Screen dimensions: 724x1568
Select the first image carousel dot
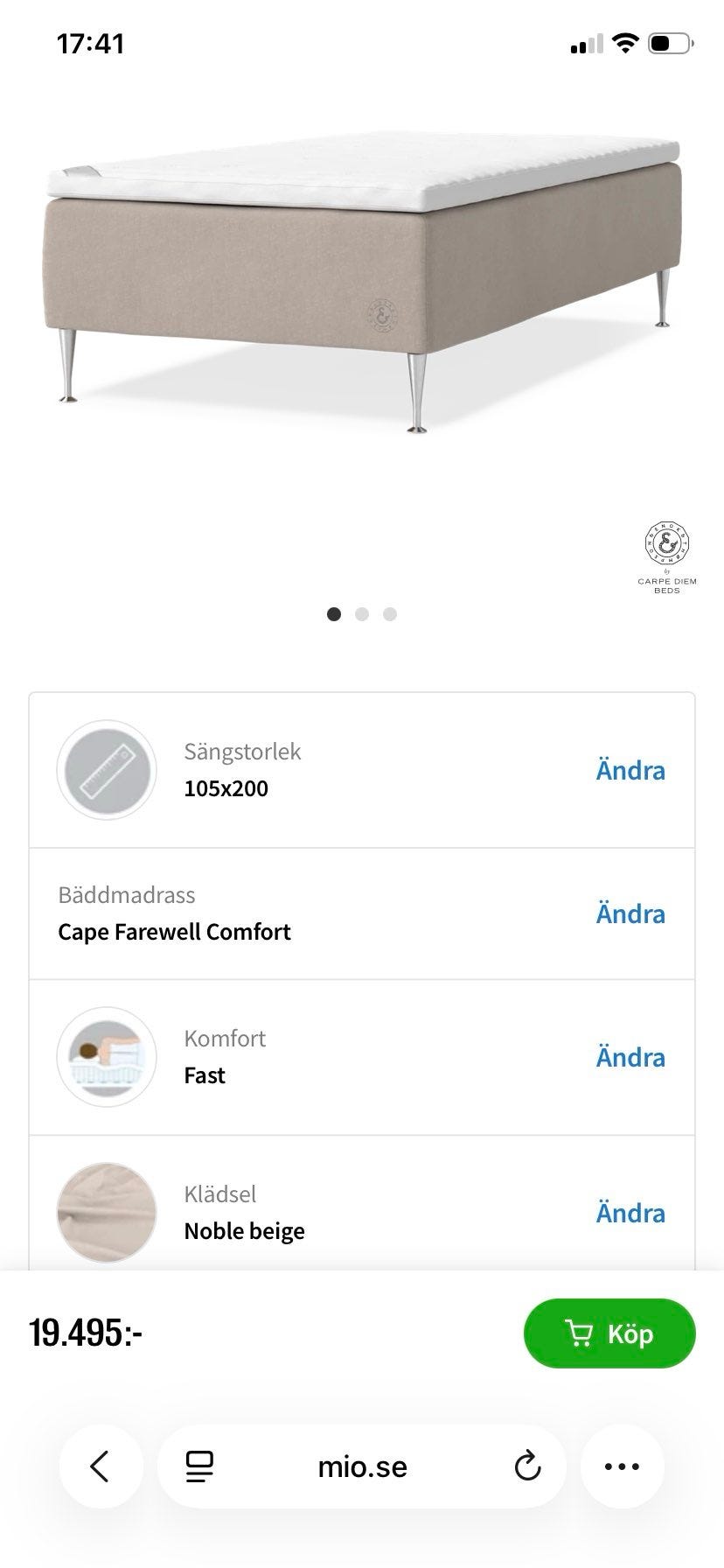334,614
